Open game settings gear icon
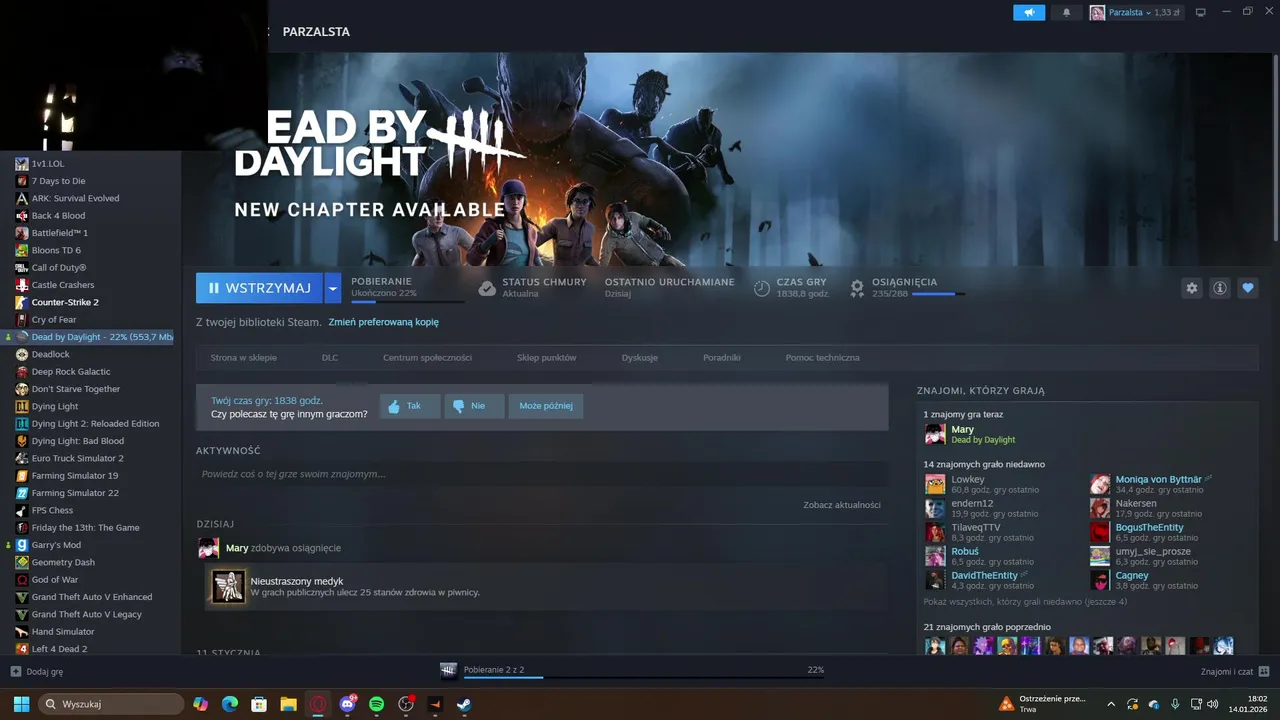This screenshot has height=720, width=1280. click(x=1191, y=288)
